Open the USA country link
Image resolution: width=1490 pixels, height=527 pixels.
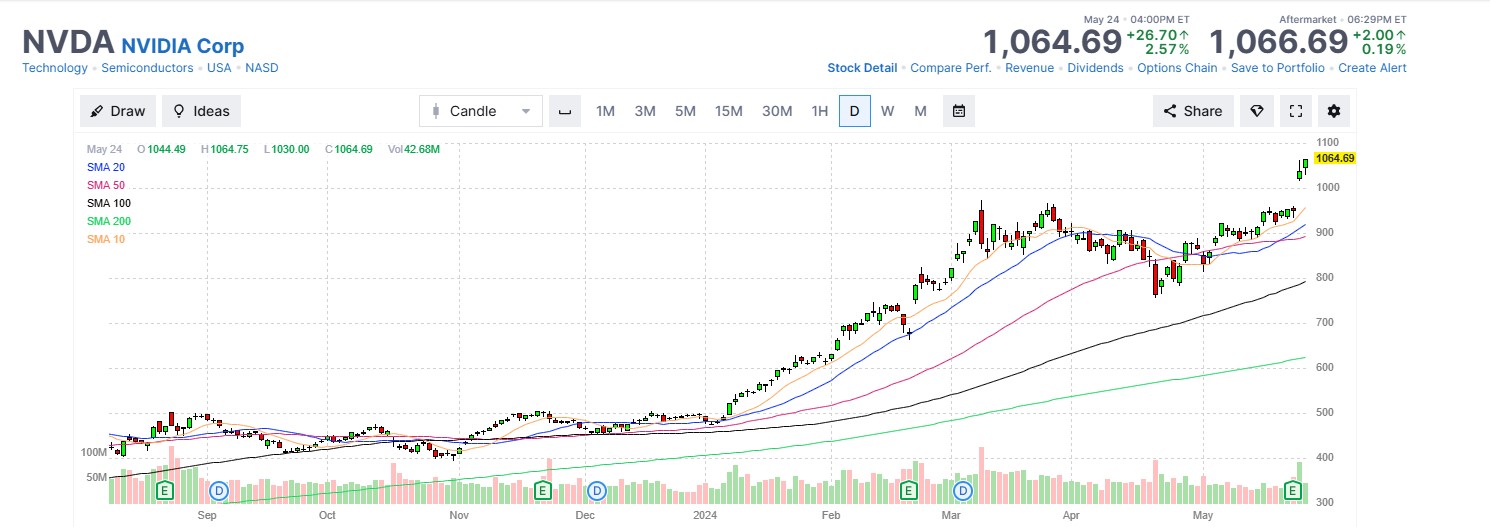point(219,68)
